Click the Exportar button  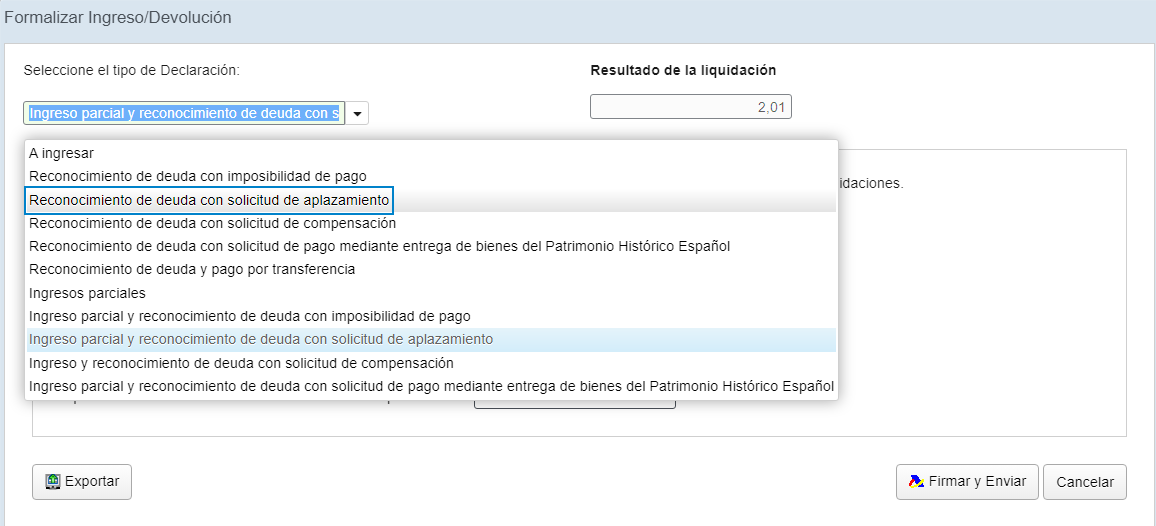tap(82, 482)
